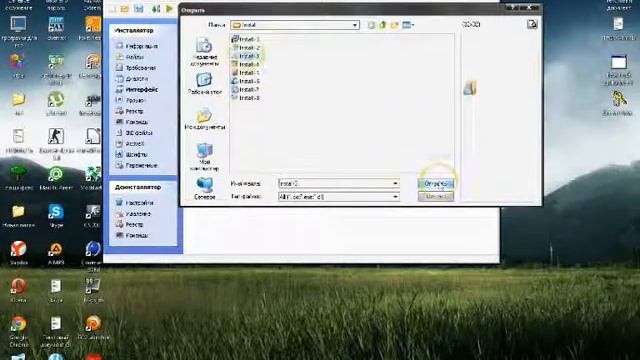Expand the Папка location dropdown

click(355, 25)
